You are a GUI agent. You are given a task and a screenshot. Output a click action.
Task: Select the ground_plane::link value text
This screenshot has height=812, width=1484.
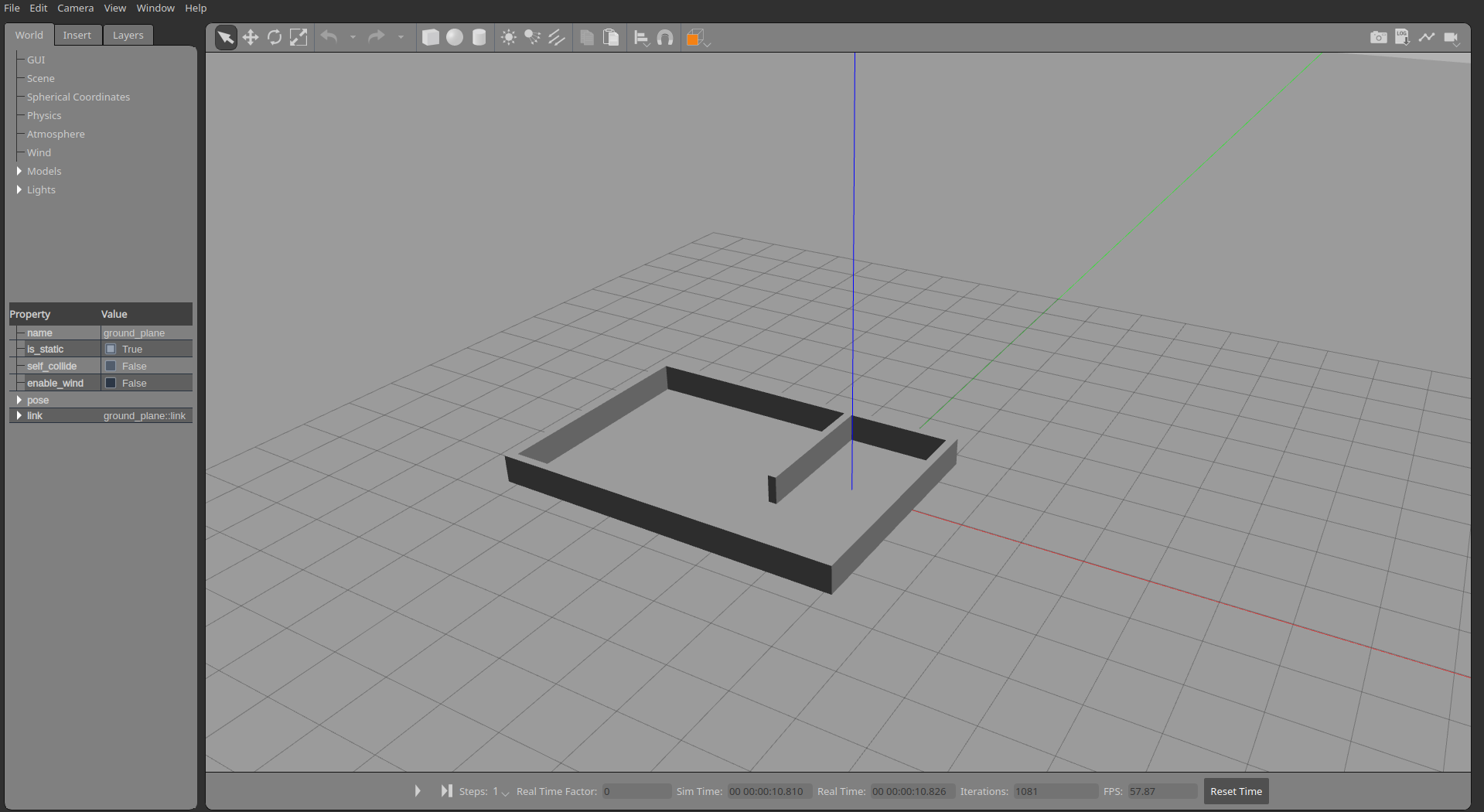[x=145, y=415]
